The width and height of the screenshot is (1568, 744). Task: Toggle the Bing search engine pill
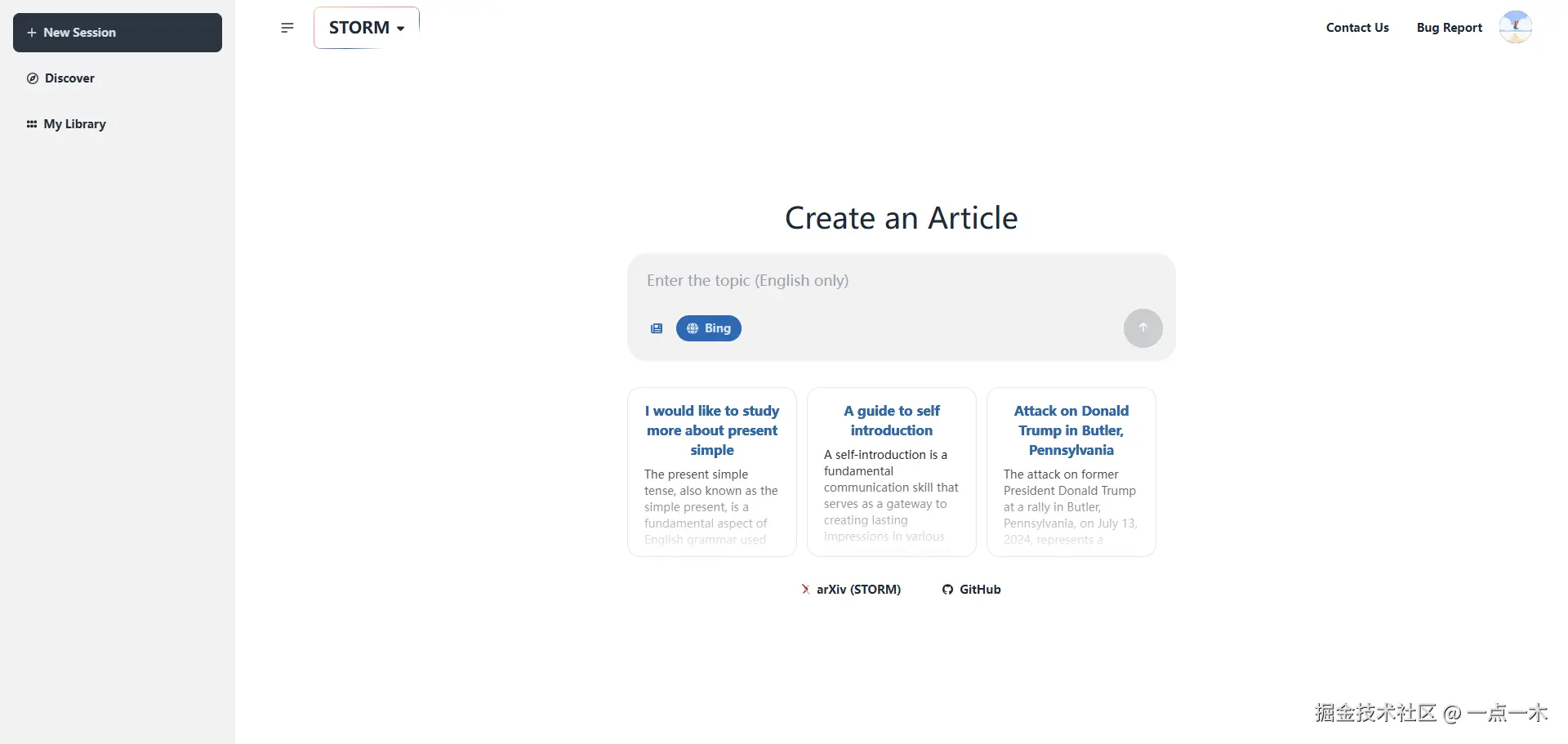(708, 327)
